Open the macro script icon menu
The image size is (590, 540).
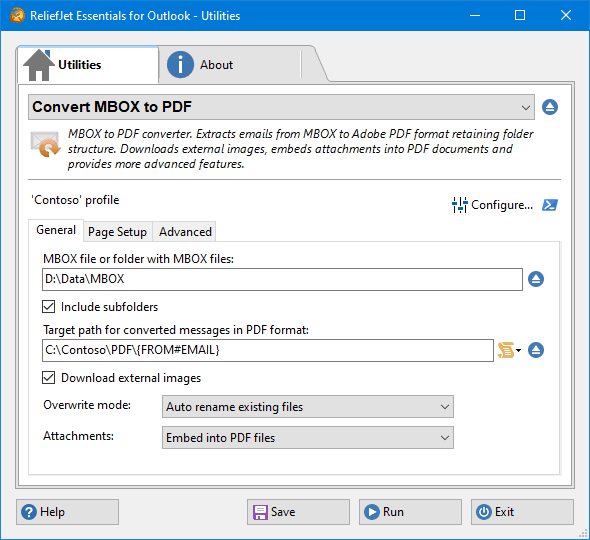tap(509, 350)
